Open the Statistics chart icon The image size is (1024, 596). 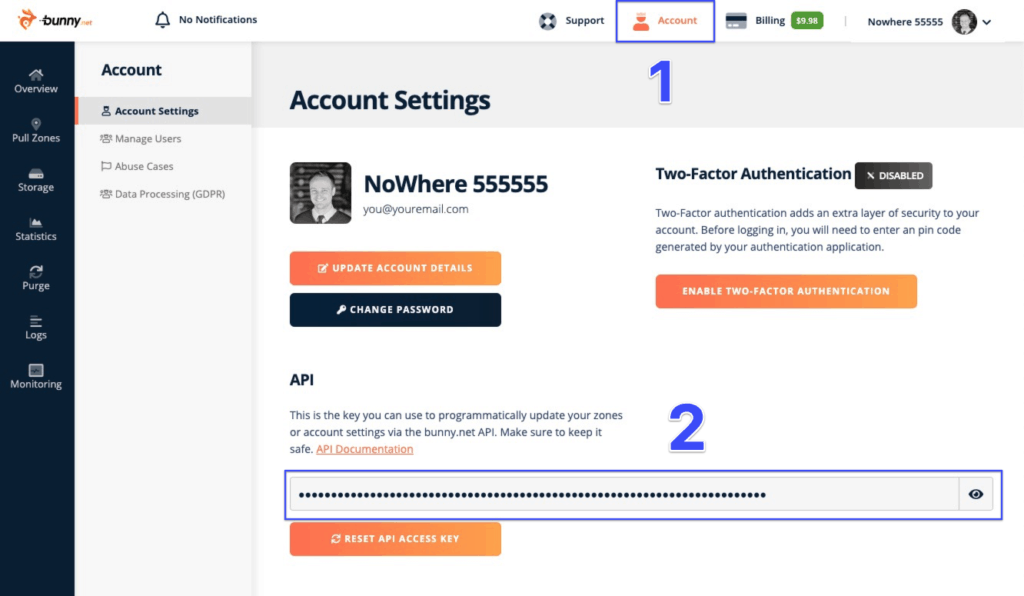pos(36,223)
